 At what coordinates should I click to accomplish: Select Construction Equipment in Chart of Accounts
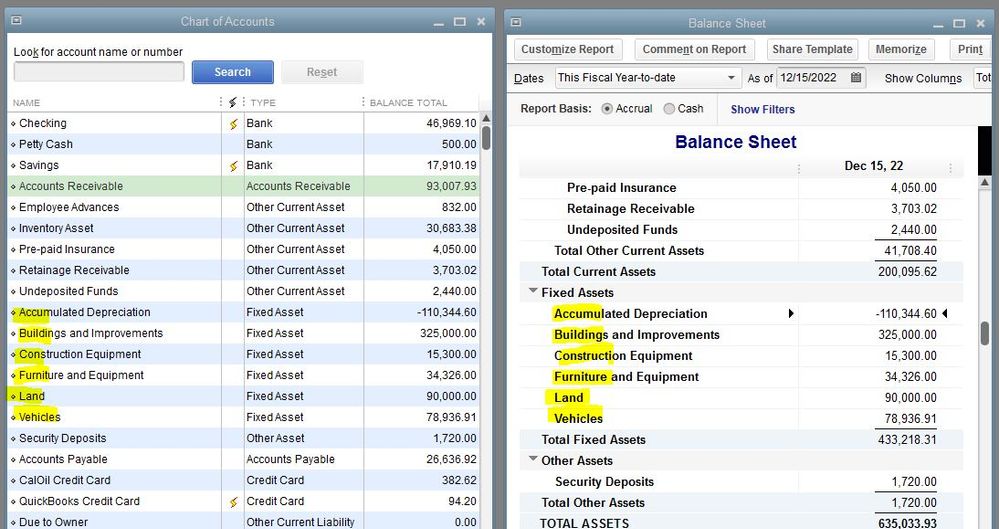[x=243, y=354]
